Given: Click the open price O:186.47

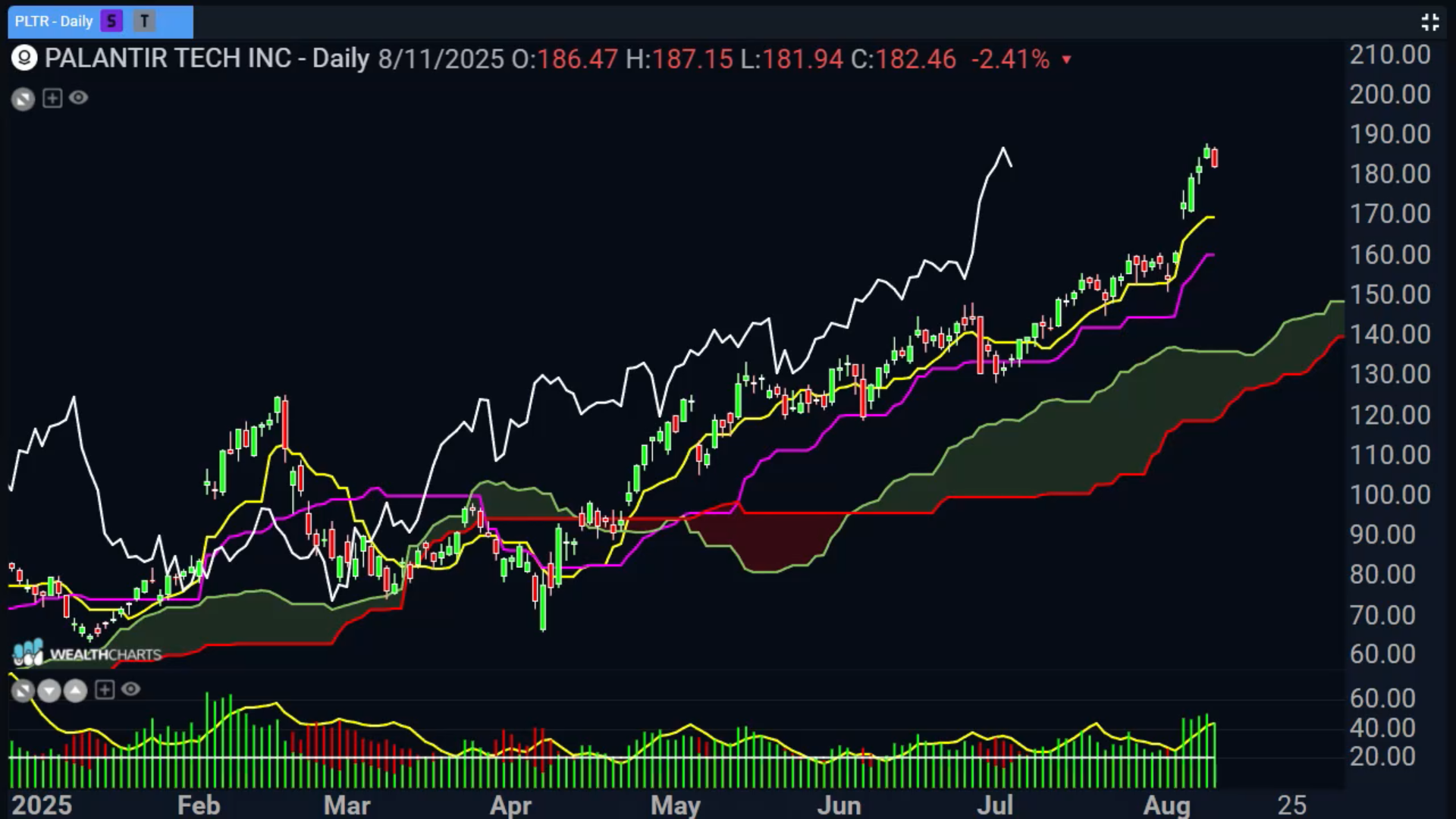Looking at the screenshot, I should click(564, 59).
